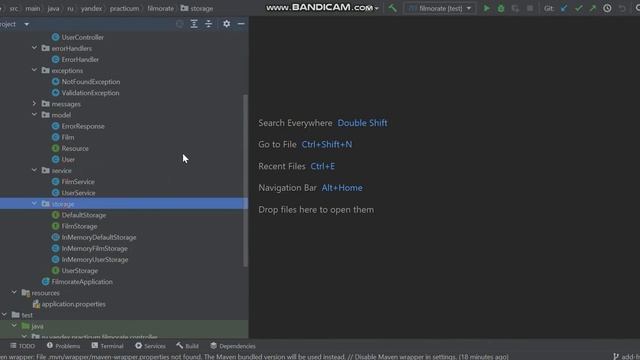
Task: Click 'filmorate' breadcrumb in navigation bar
Action: coord(160,8)
